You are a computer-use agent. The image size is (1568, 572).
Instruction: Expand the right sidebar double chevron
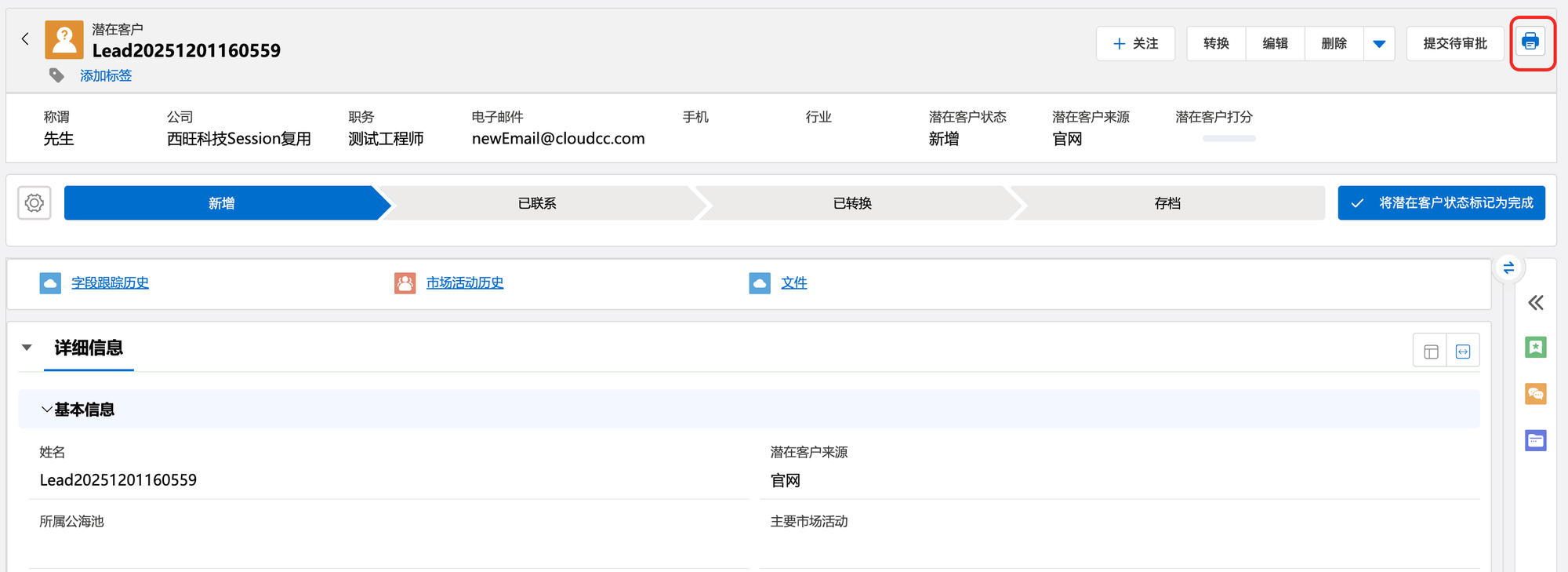tap(1535, 303)
